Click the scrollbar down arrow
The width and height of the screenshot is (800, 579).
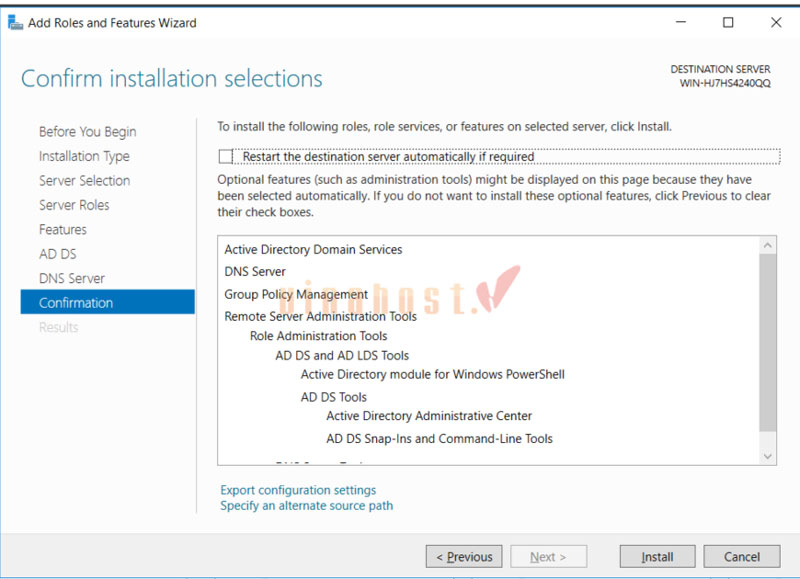(x=769, y=457)
